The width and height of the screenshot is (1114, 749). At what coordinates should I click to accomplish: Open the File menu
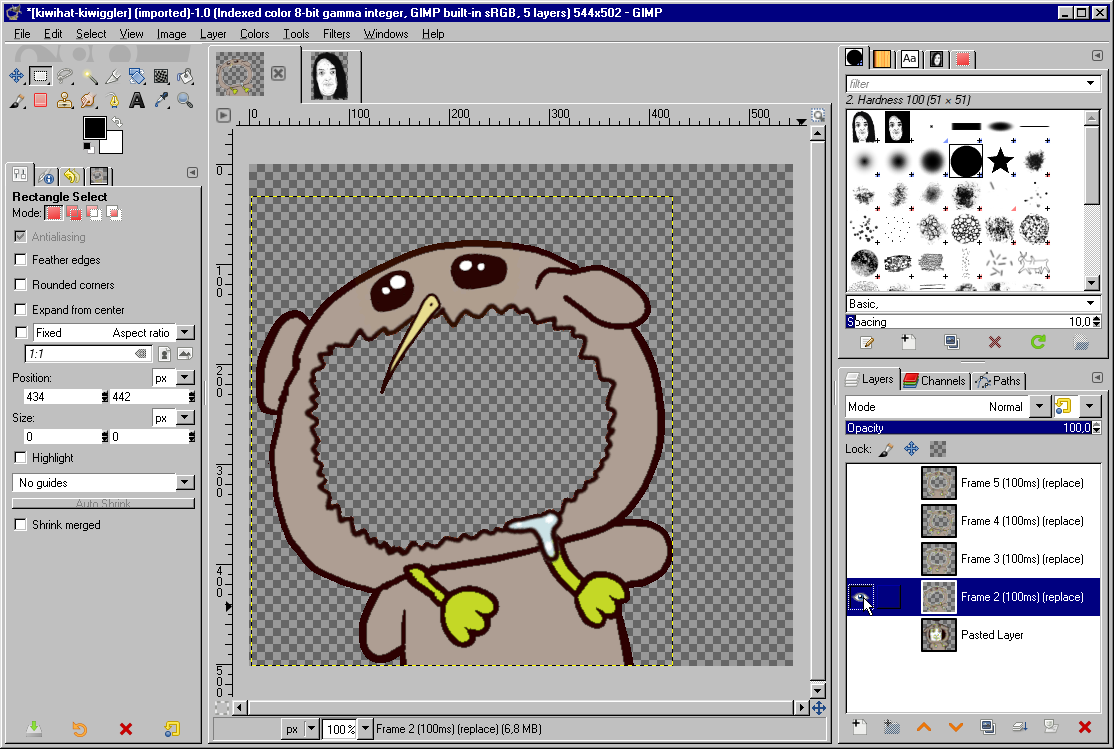point(22,33)
